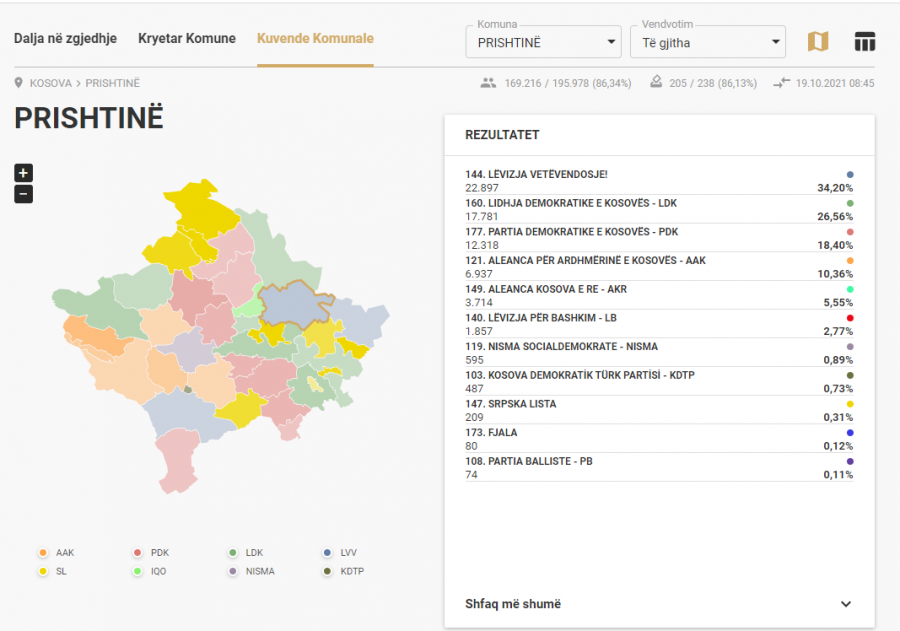This screenshot has width=900, height=631.
Task: Click AAK legend color dot
Action: pos(43,553)
